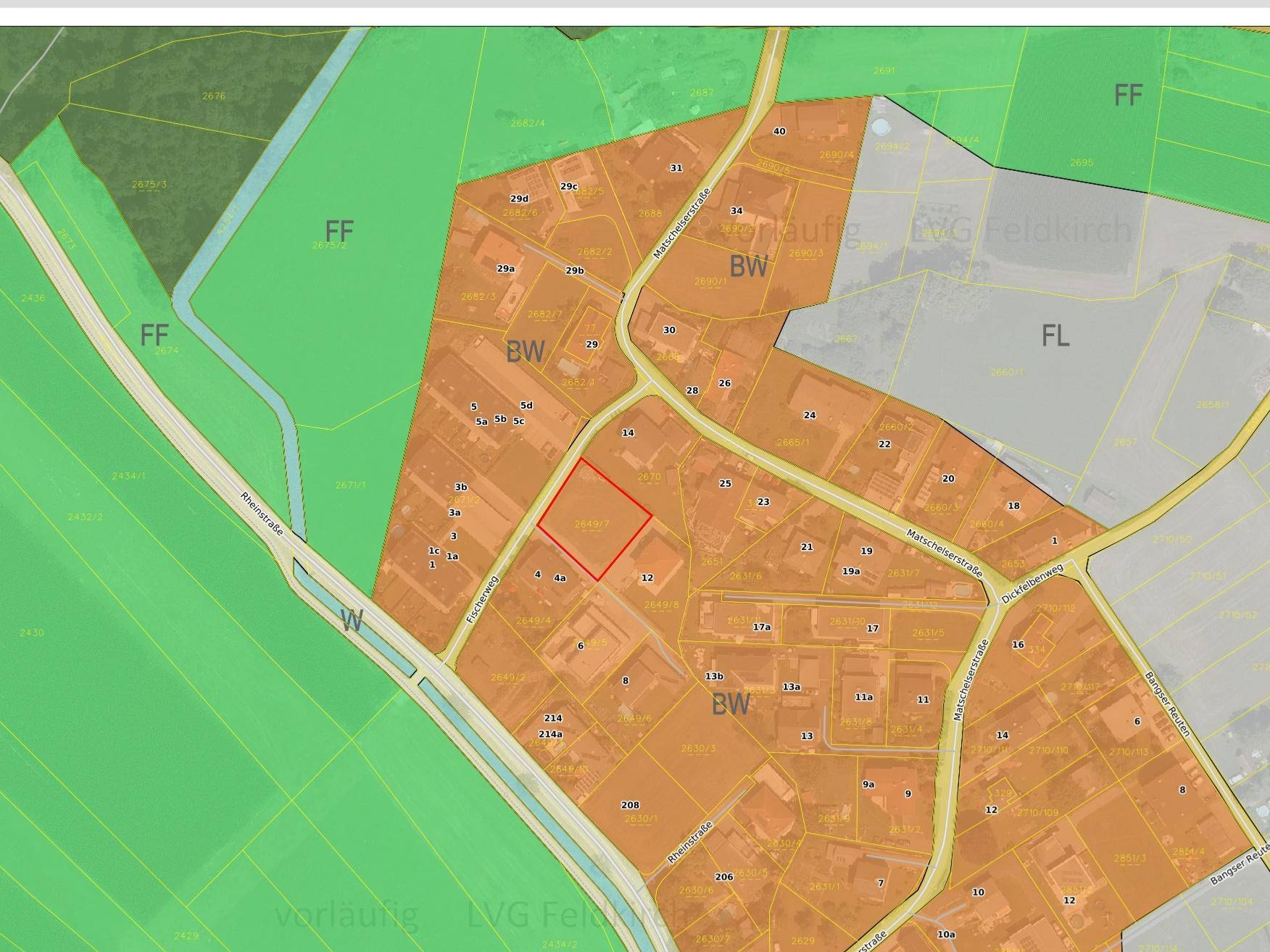1270x952 pixels.
Task: Click the FF label above parcel 2695
Action: coord(1128,95)
